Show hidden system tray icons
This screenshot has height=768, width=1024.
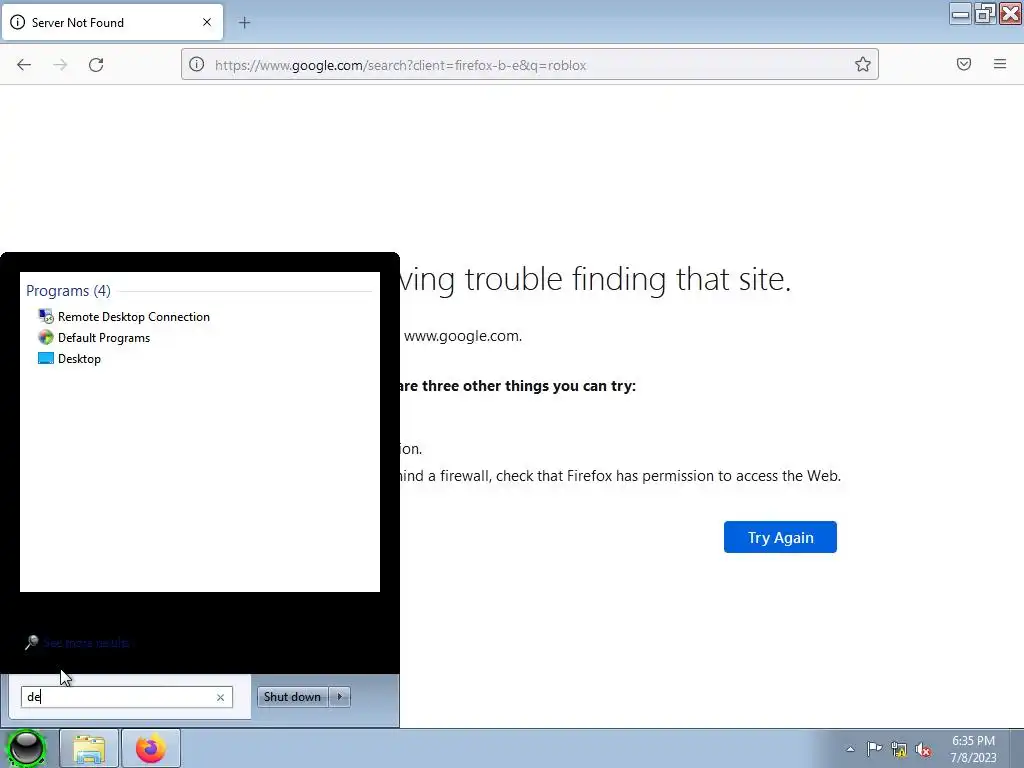(850, 749)
